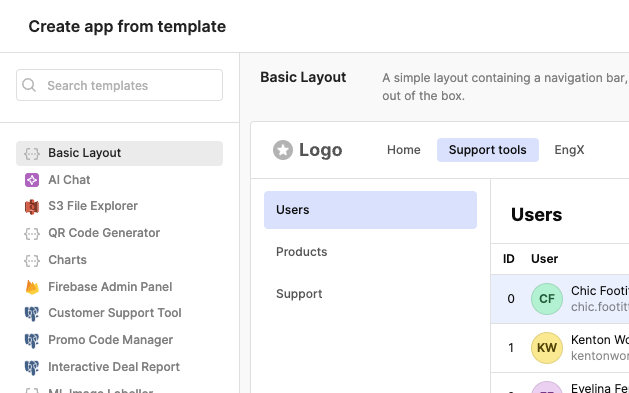
Task: Click the Create app from template title
Action: (127, 27)
